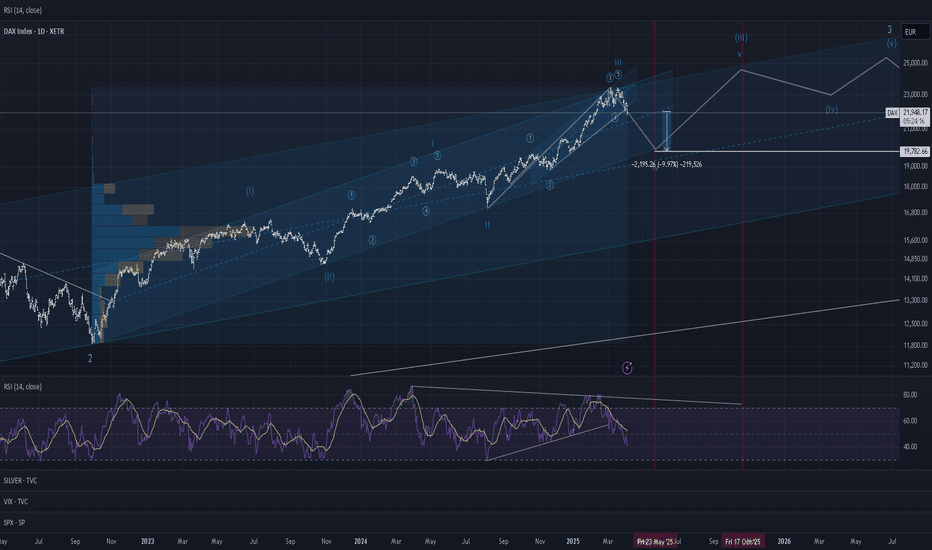The image size is (932, 550).
Task: Click the 14,100.00 price axis label
Action: (915, 278)
